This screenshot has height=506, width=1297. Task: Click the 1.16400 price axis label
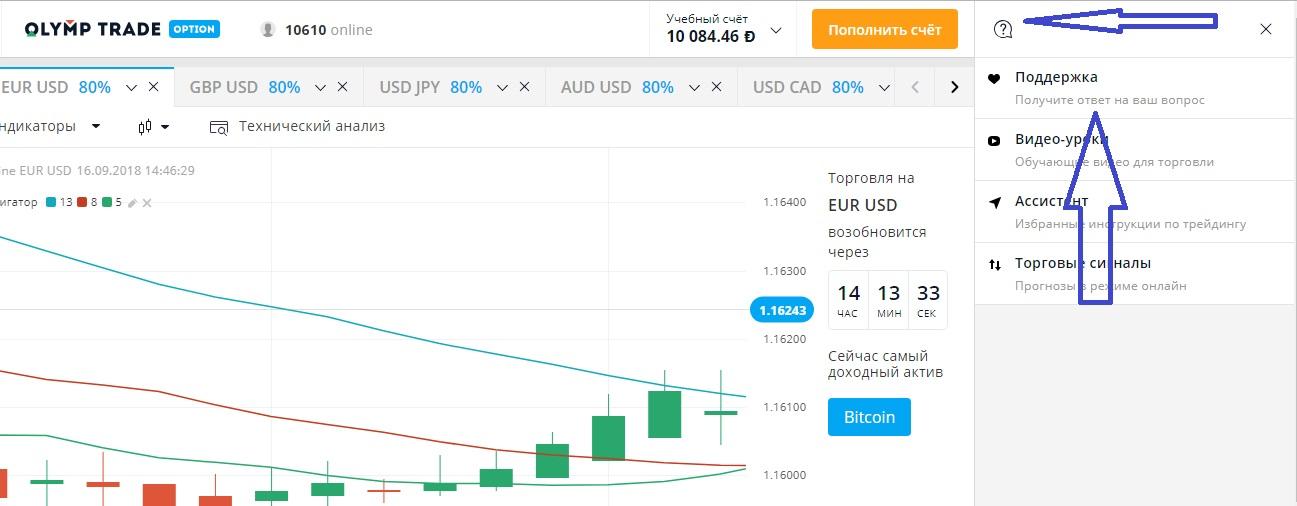(x=784, y=202)
